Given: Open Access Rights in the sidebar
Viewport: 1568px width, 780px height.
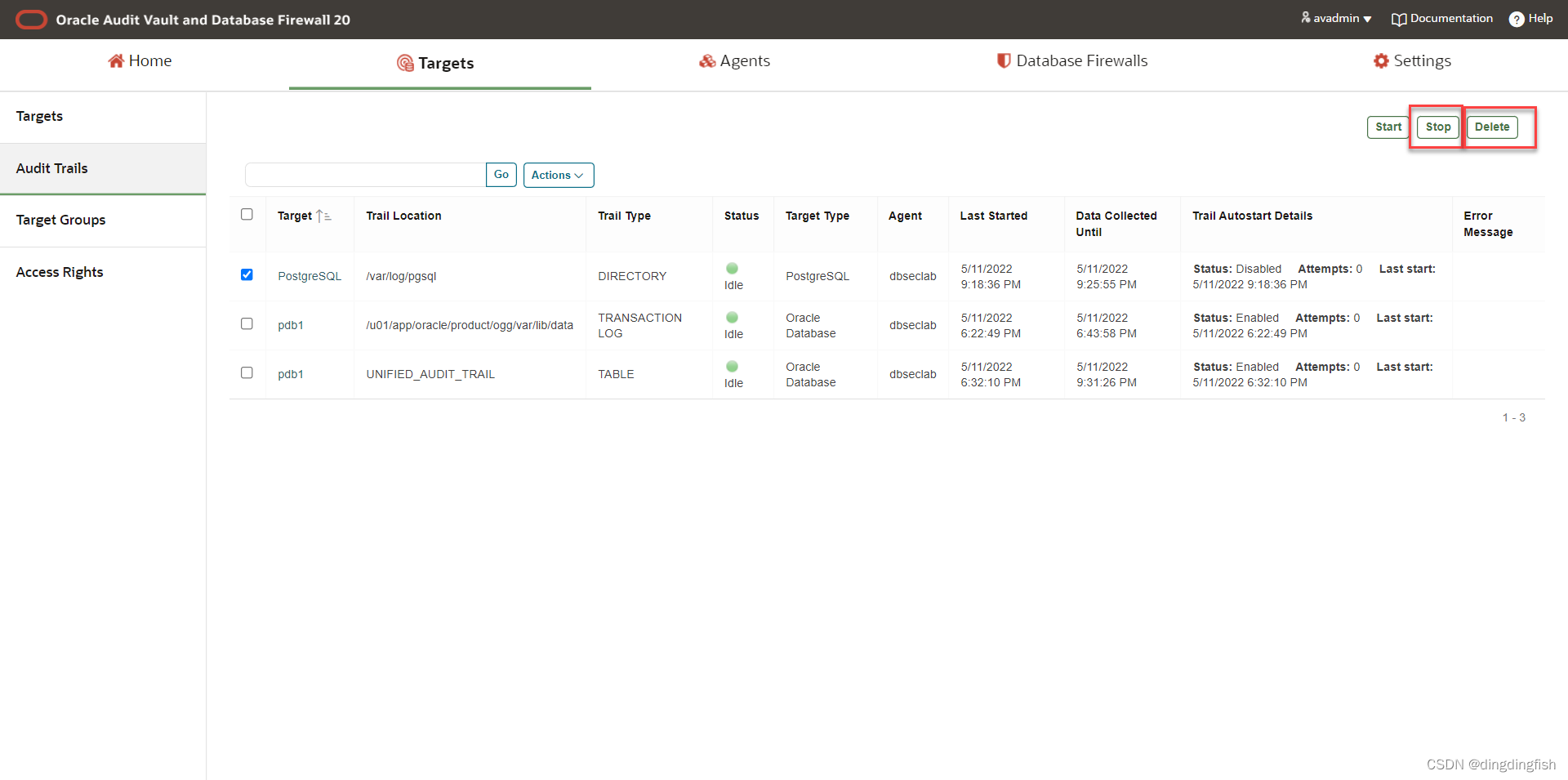Looking at the screenshot, I should 103,273.
